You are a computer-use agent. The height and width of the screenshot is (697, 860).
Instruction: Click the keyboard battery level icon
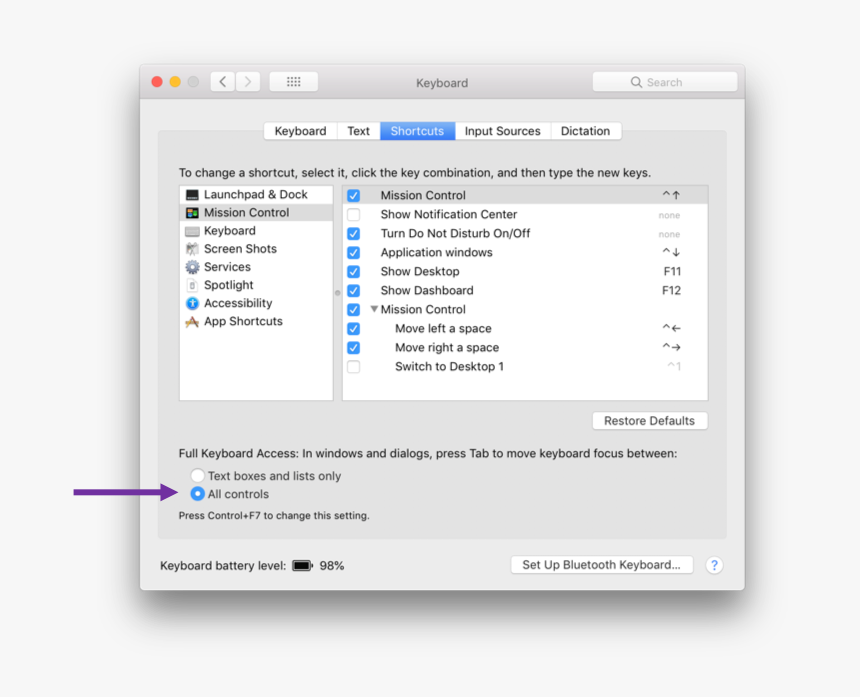click(x=302, y=565)
